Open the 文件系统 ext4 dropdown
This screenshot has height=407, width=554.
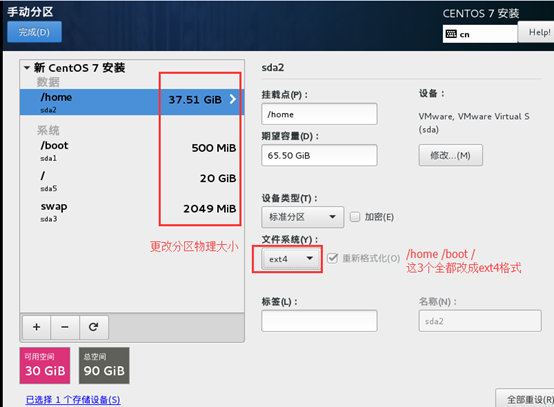[x=291, y=259]
